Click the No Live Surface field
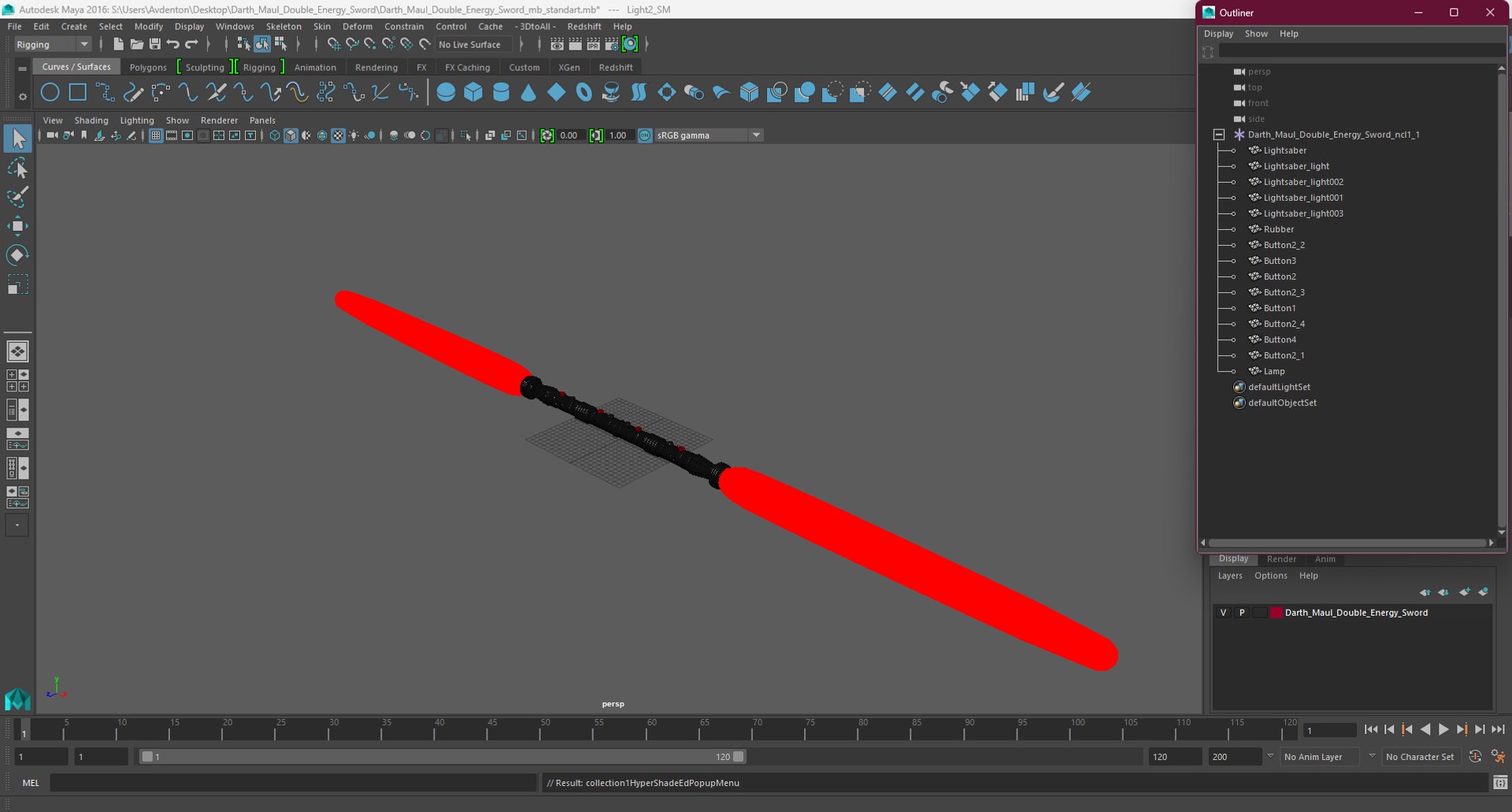This screenshot has width=1512, height=812. [473, 45]
